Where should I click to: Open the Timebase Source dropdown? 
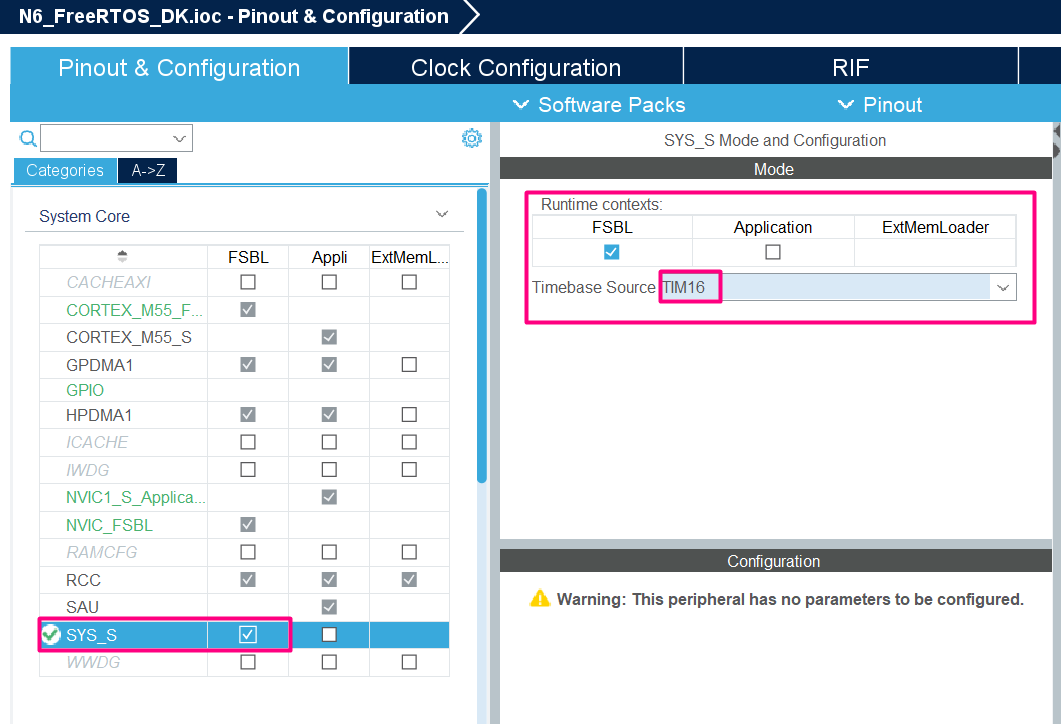coord(1003,287)
